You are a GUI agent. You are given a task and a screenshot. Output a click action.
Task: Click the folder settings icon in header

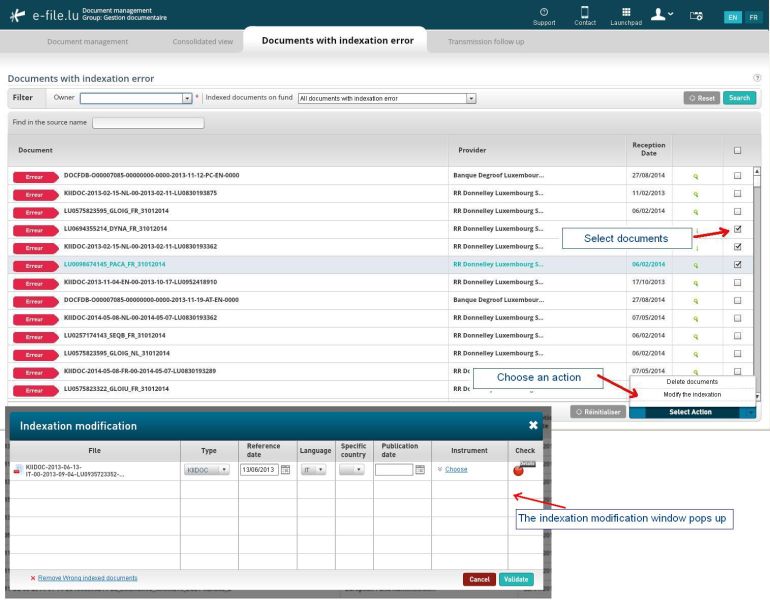click(x=697, y=16)
